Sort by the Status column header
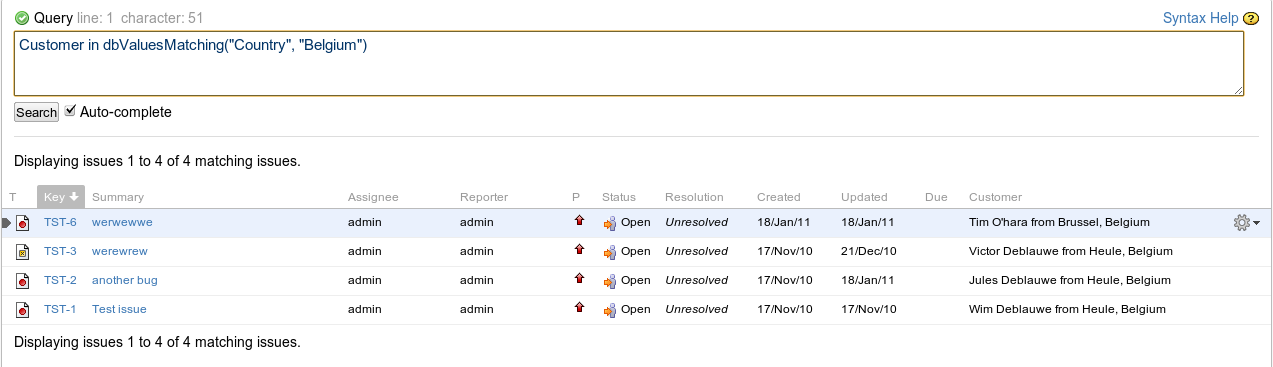1273x367 pixels. pyautogui.click(x=619, y=197)
